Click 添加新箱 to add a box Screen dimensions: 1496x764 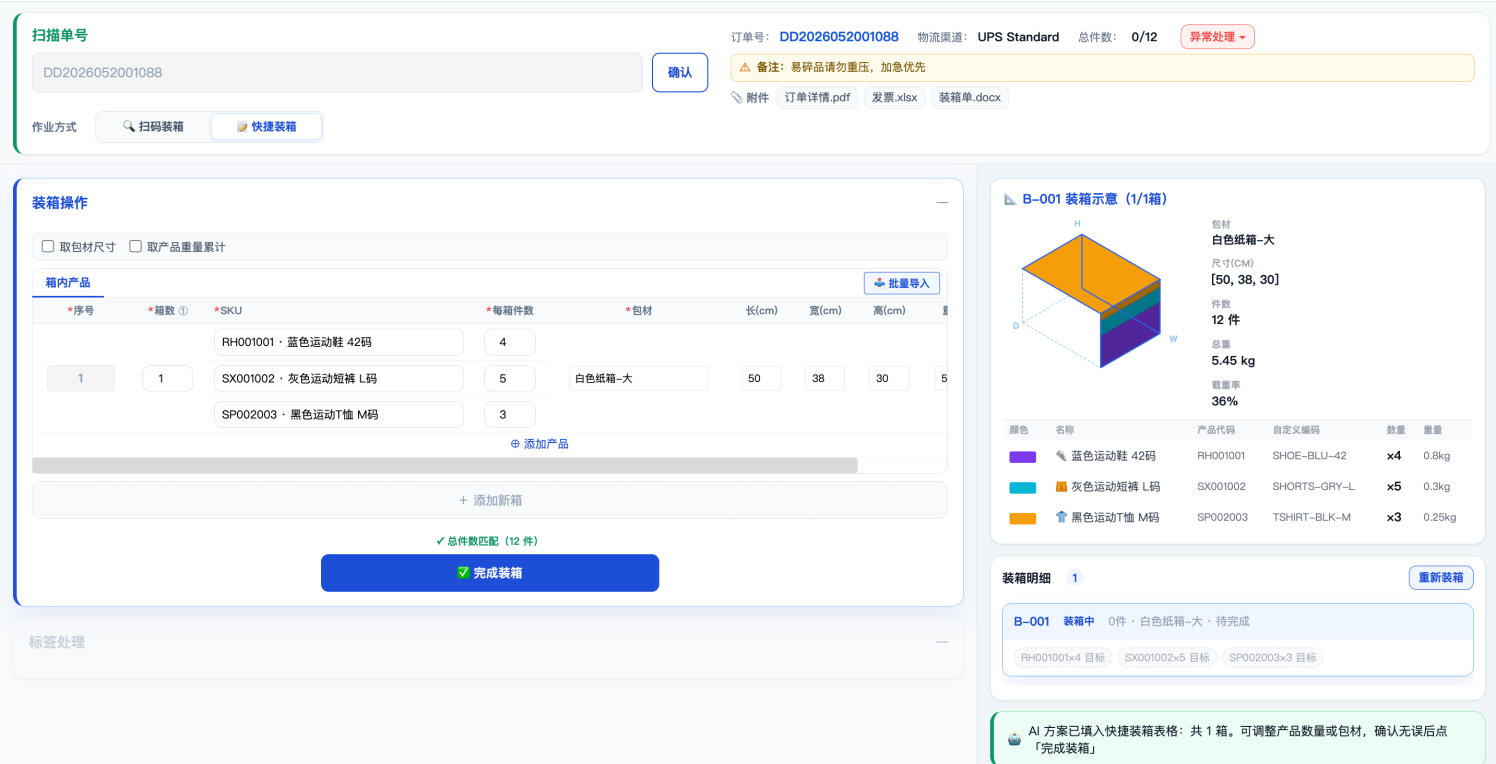pos(490,500)
